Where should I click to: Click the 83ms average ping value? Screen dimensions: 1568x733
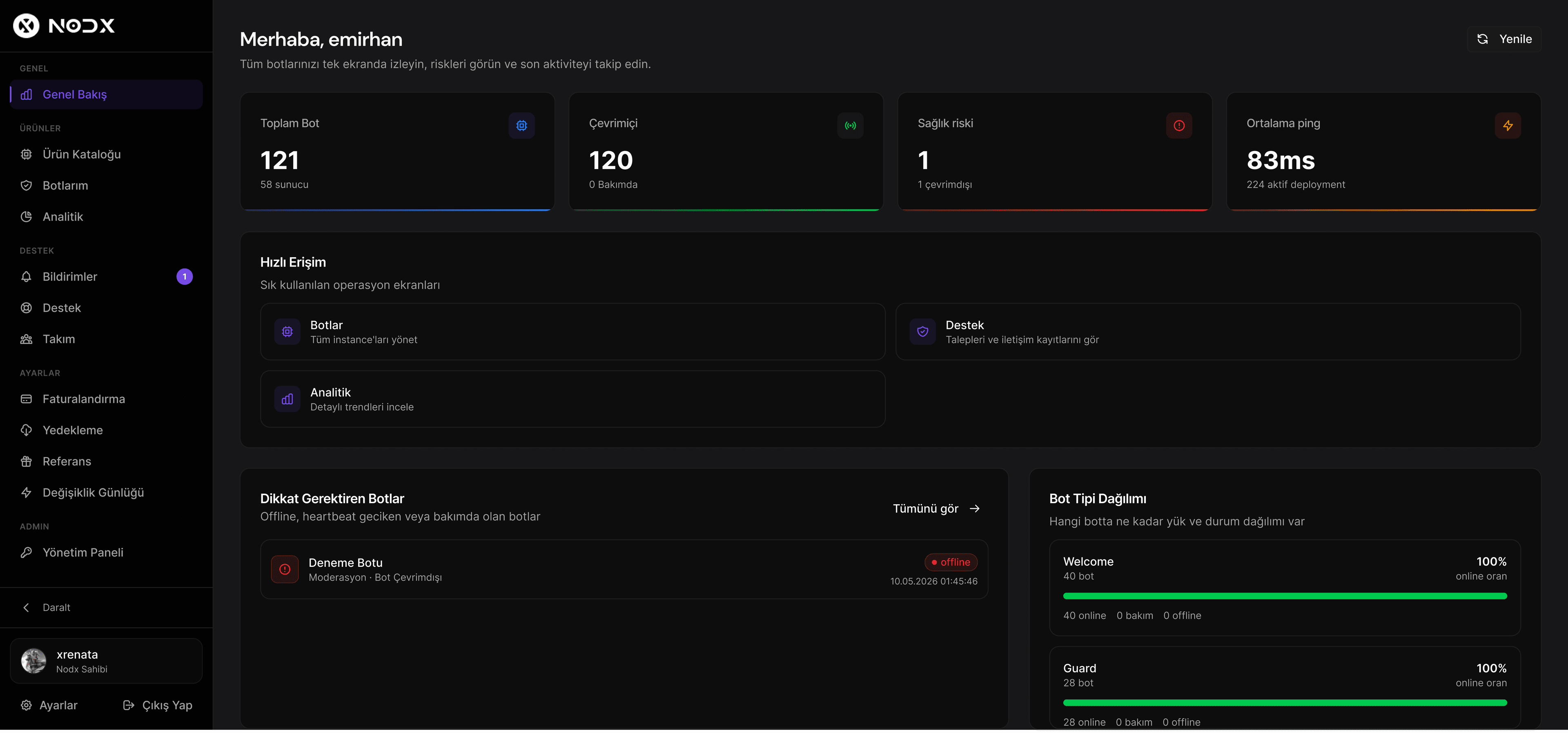click(x=1281, y=161)
